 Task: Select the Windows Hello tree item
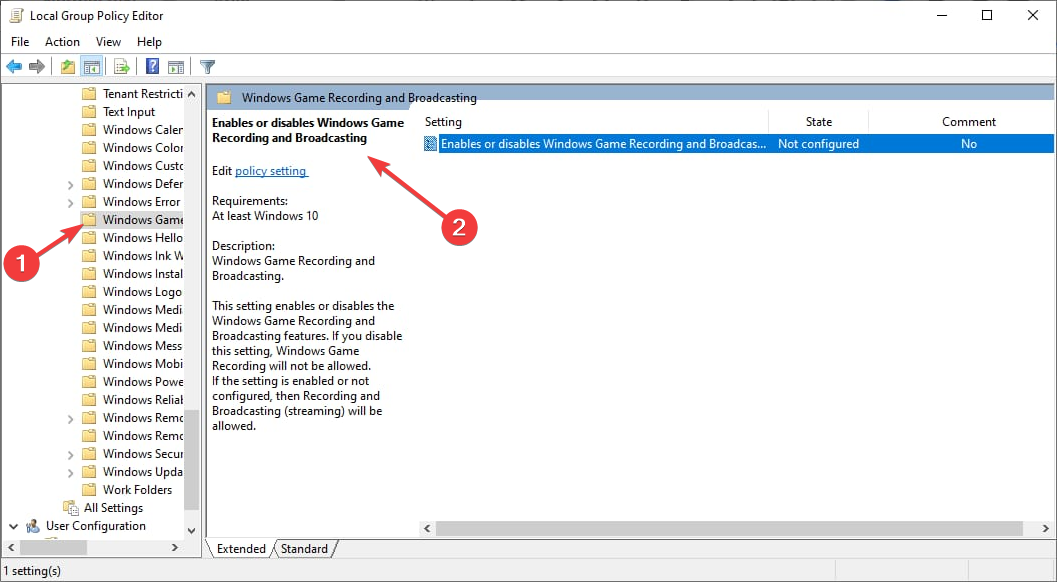(x=143, y=237)
